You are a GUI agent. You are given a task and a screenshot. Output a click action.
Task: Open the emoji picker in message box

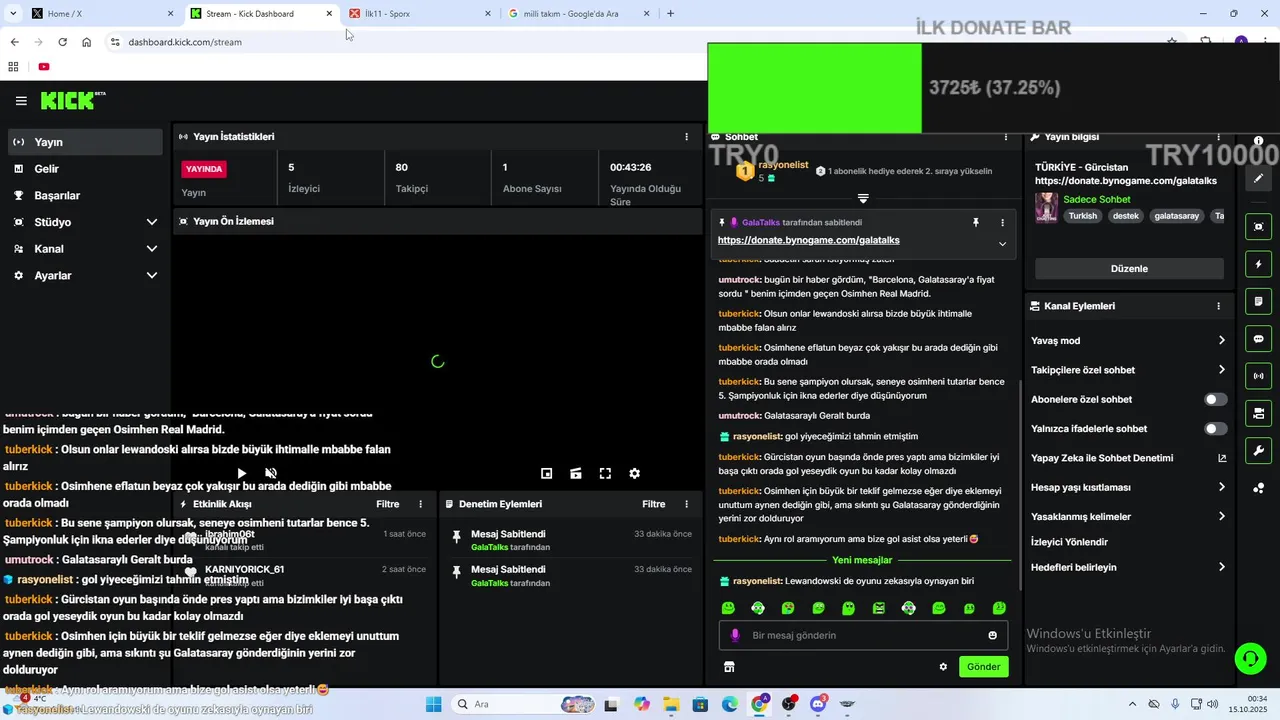(x=992, y=635)
